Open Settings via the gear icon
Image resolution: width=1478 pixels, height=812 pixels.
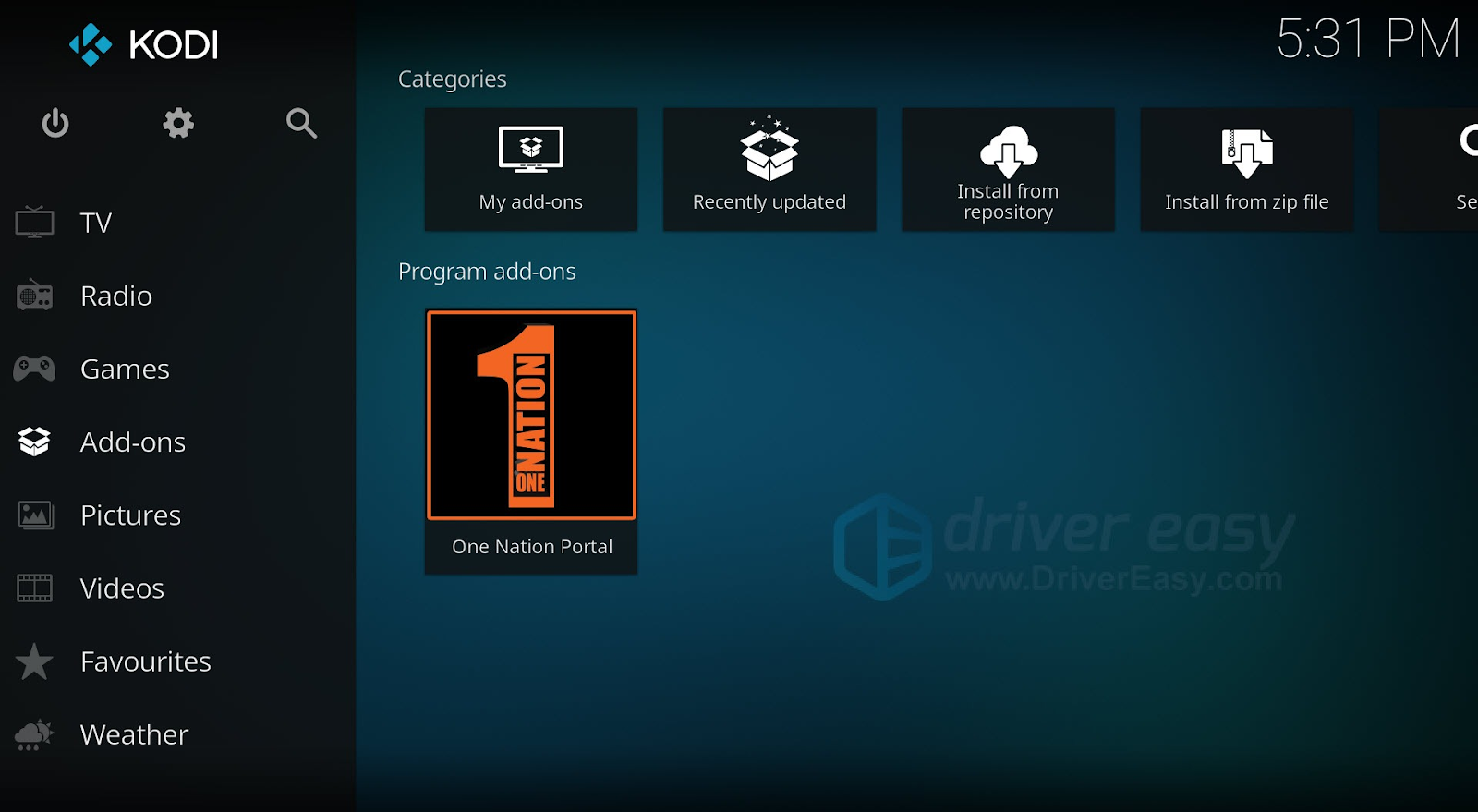(178, 123)
